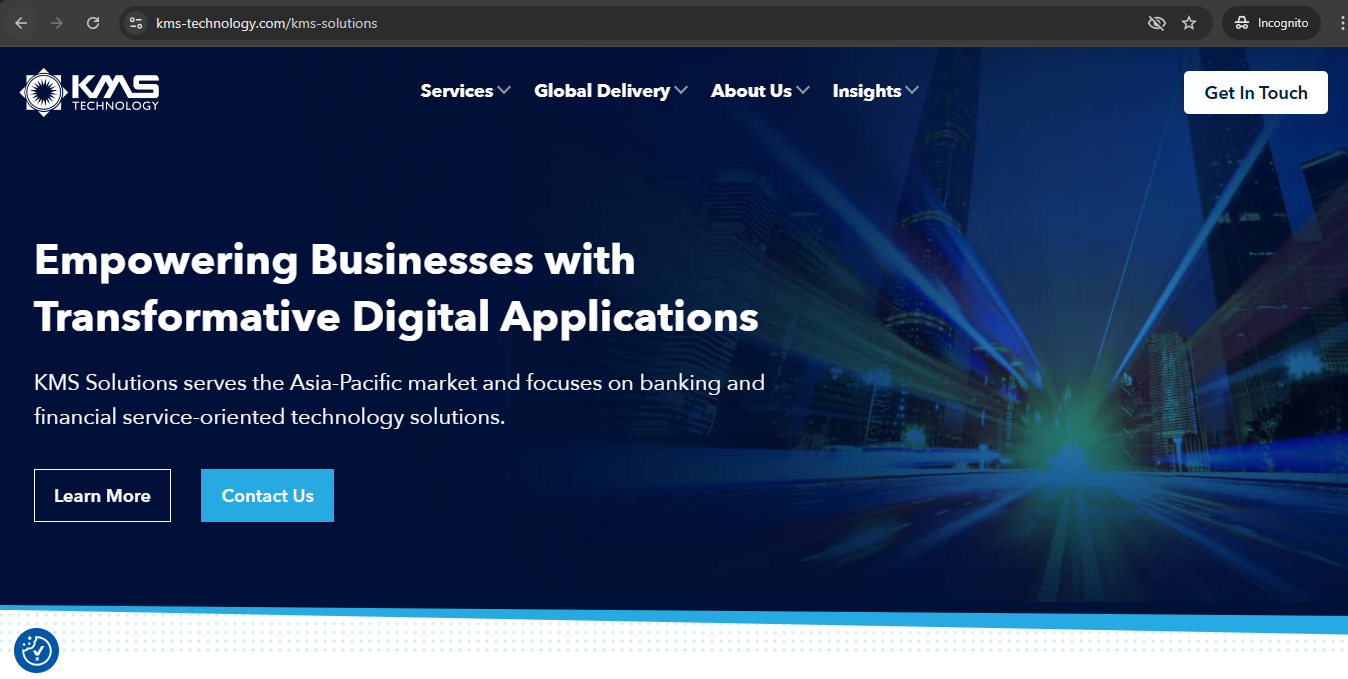Open the round badge icon at bottom-left

[x=37, y=650]
